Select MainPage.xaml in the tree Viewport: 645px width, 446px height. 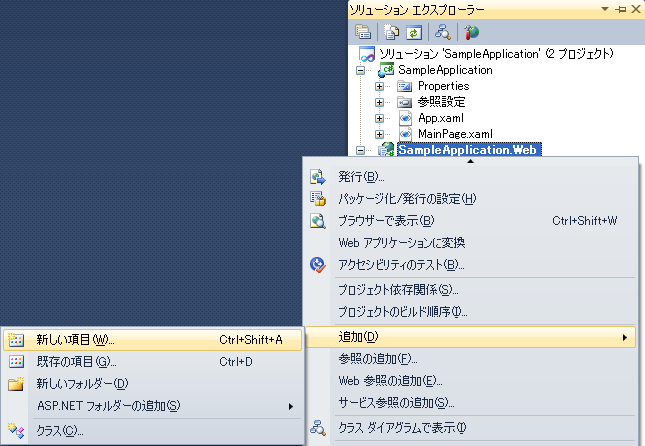tap(455, 134)
